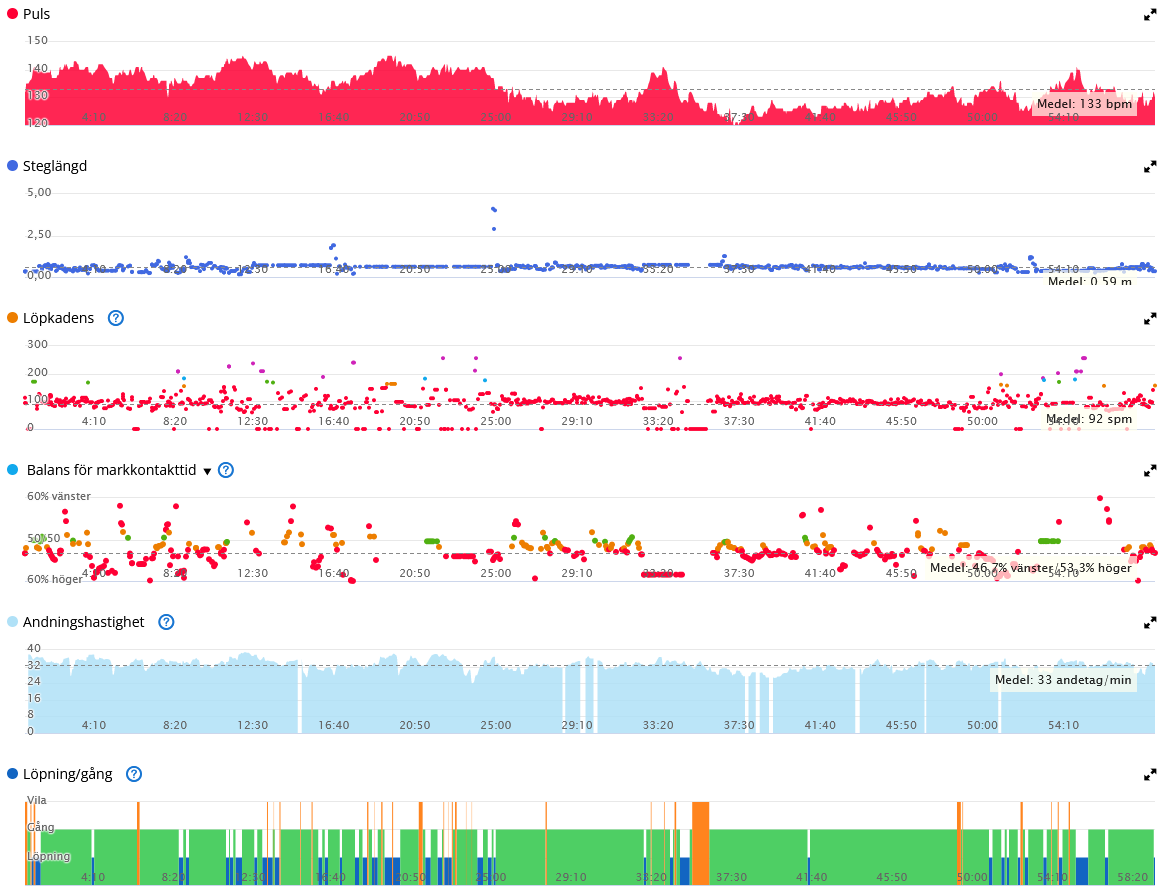Expand the Balans för markkontakttid chart fullscreen

coord(1150,471)
